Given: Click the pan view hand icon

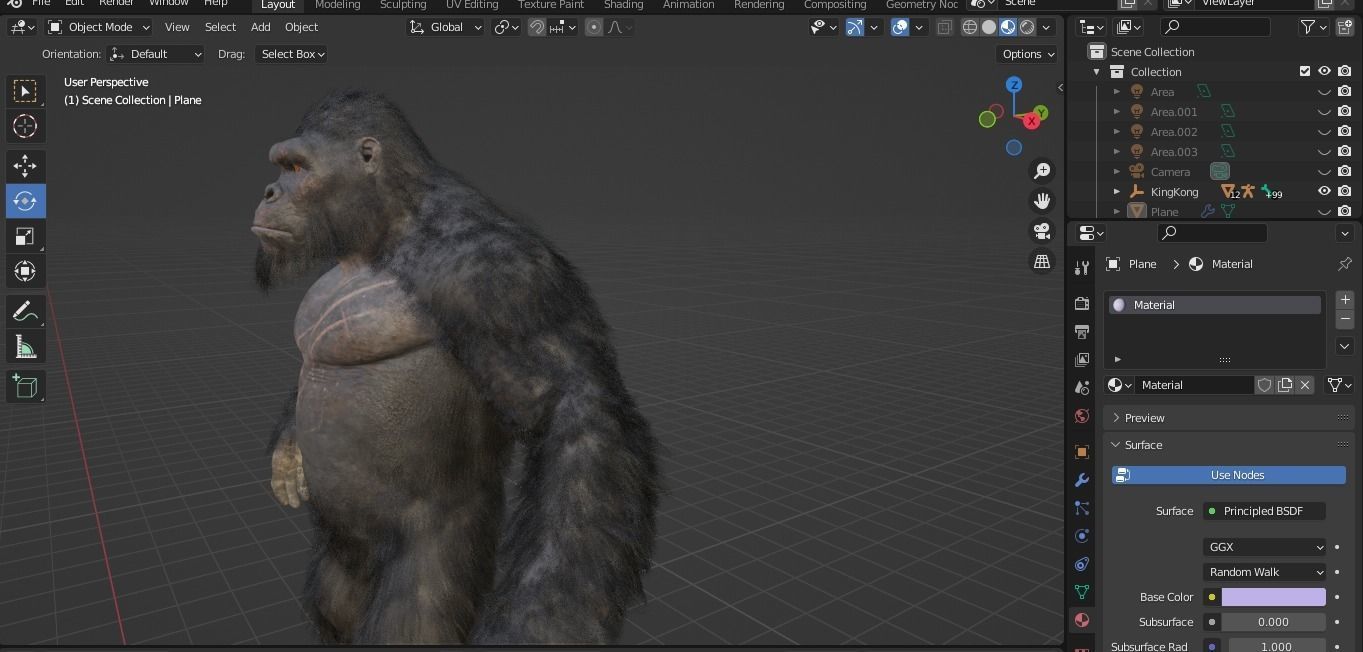Looking at the screenshot, I should pyautogui.click(x=1042, y=201).
